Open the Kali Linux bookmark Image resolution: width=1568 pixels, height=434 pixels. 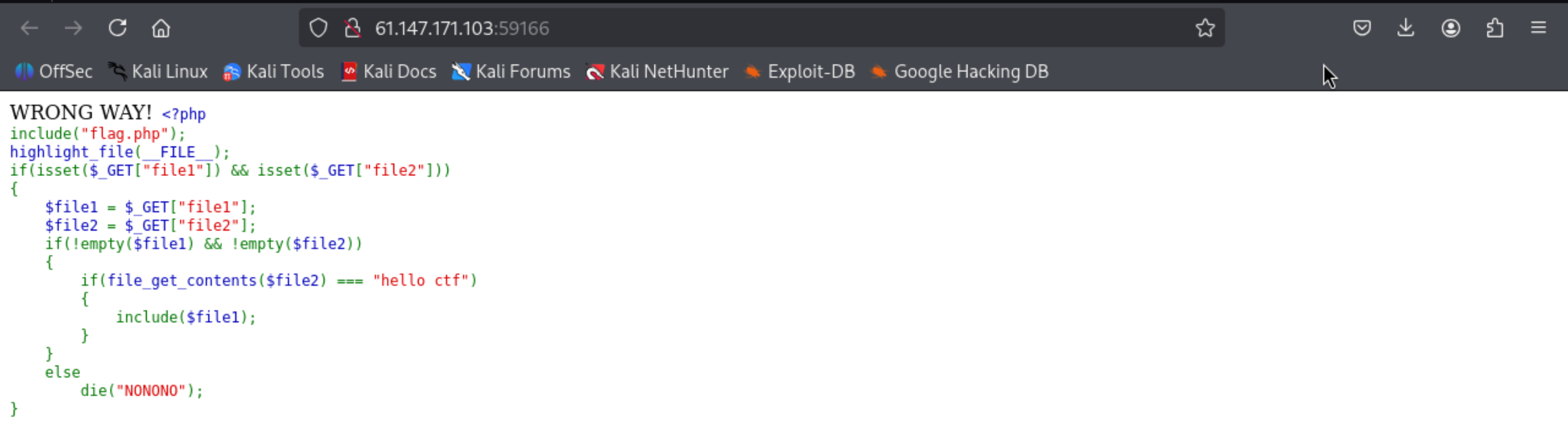(x=158, y=72)
